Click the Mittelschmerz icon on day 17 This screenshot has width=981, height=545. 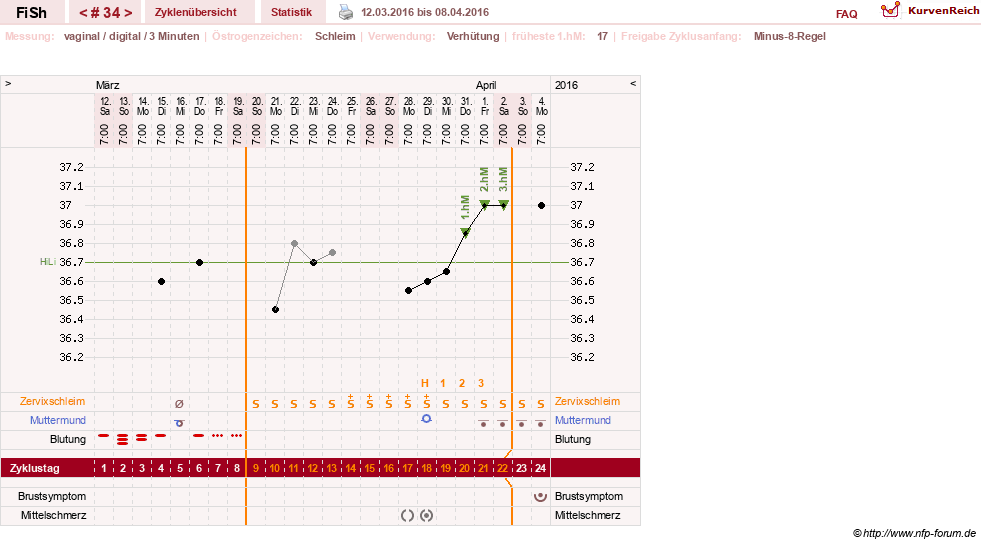pos(407,516)
